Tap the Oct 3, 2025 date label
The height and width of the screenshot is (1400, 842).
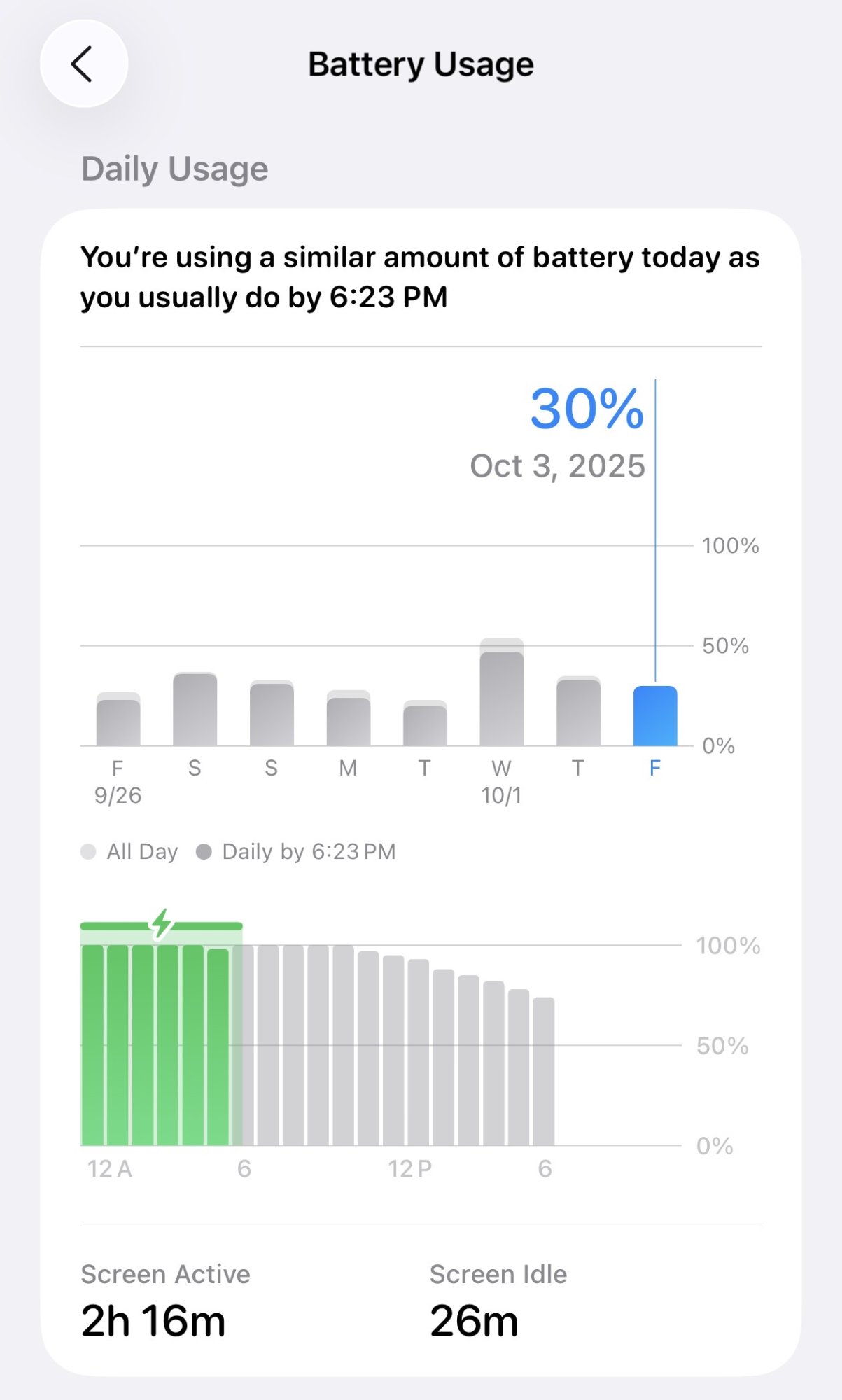point(557,466)
